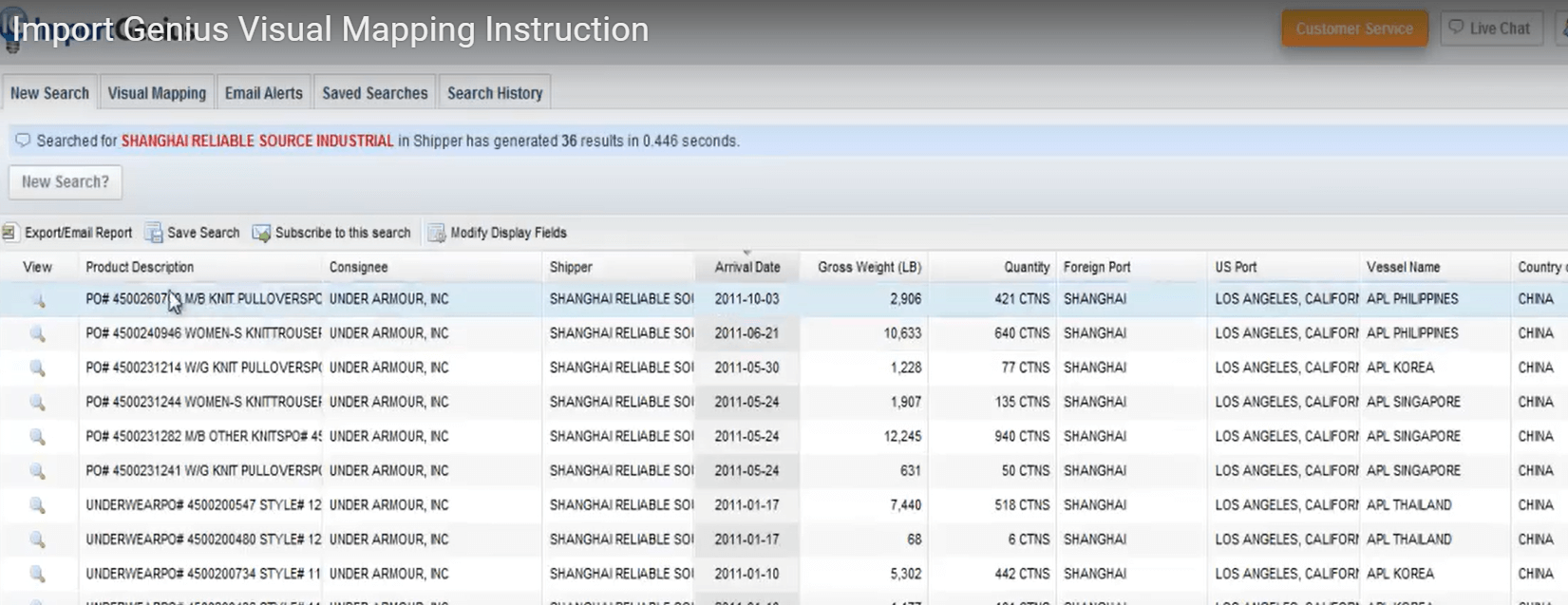
Task: Switch to the New Search tab
Action: click(49, 93)
